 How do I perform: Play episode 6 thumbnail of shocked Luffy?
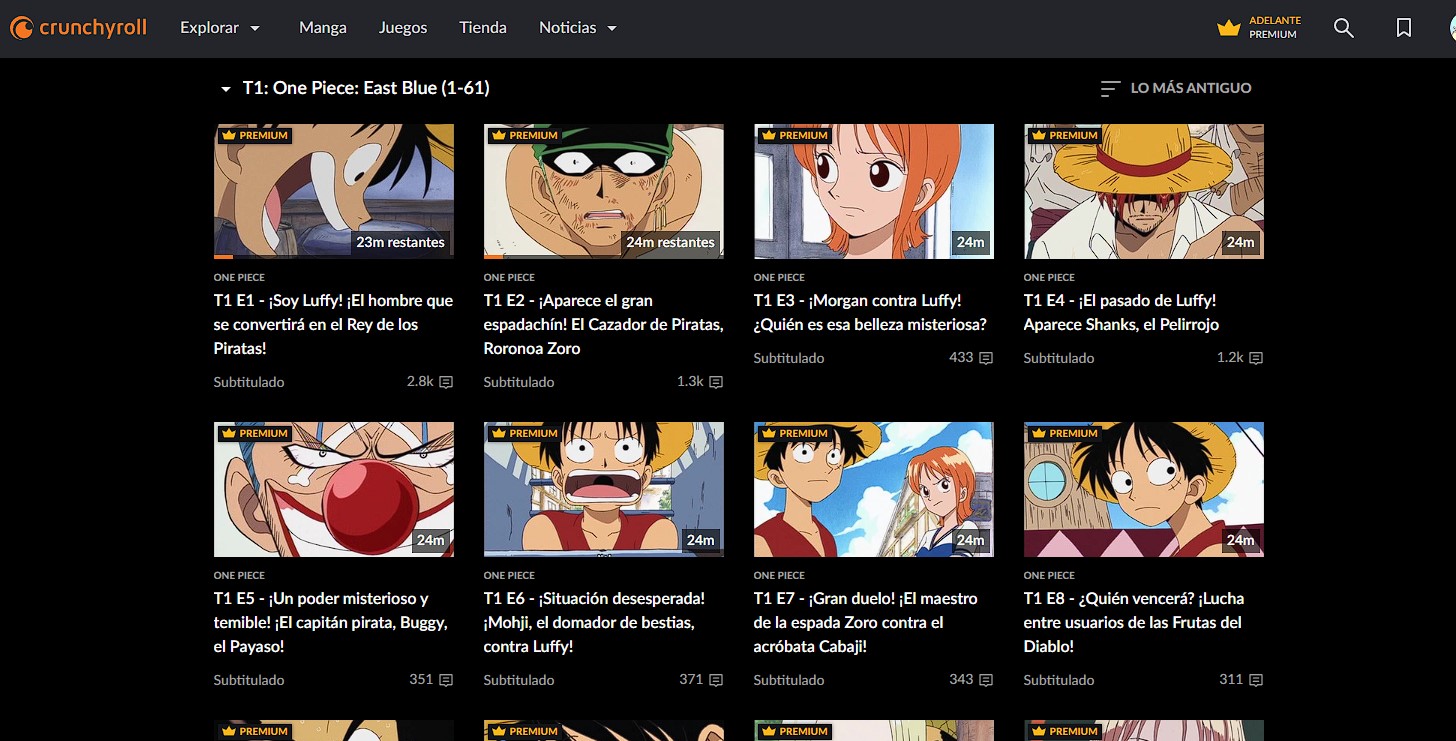pos(604,489)
